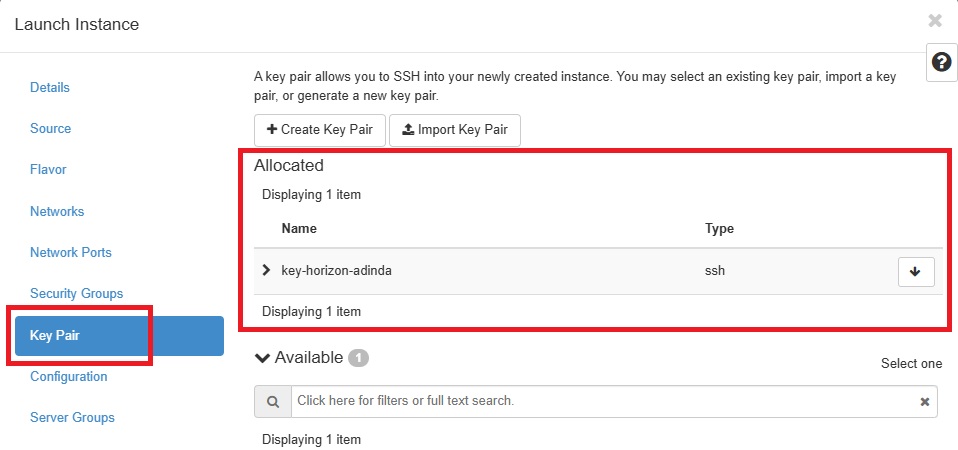958x450 pixels.
Task: Open the help question mark icon
Action: (941, 62)
